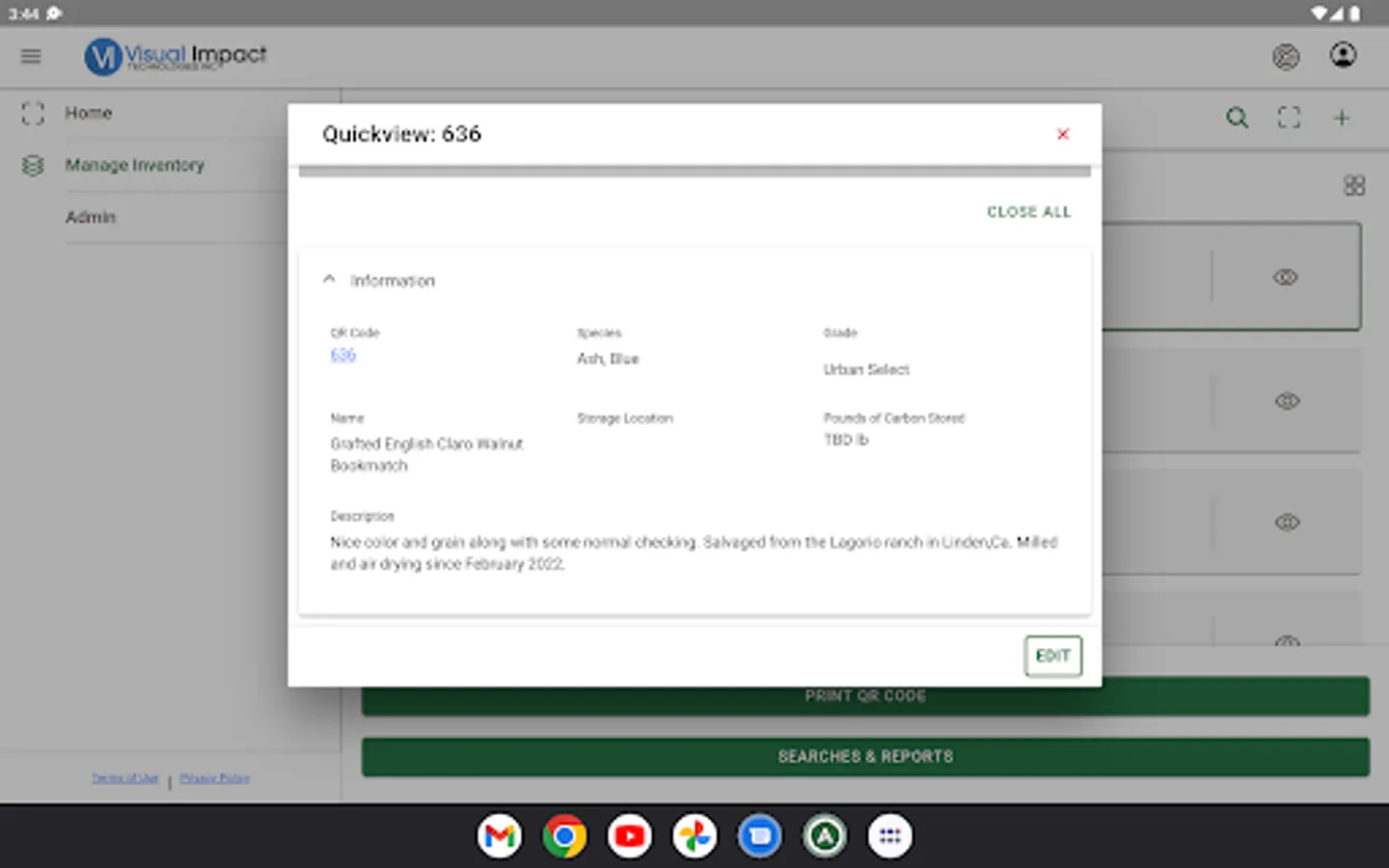
Task: Click the Manage Inventory stack icon
Action: click(x=33, y=165)
